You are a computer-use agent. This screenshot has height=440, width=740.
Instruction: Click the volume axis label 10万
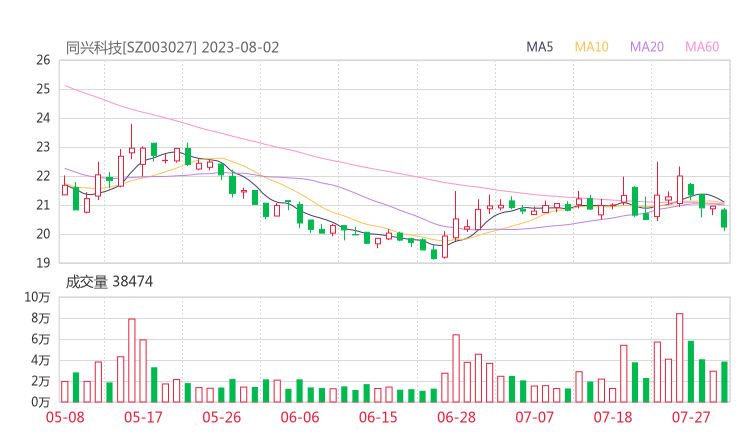(x=37, y=297)
